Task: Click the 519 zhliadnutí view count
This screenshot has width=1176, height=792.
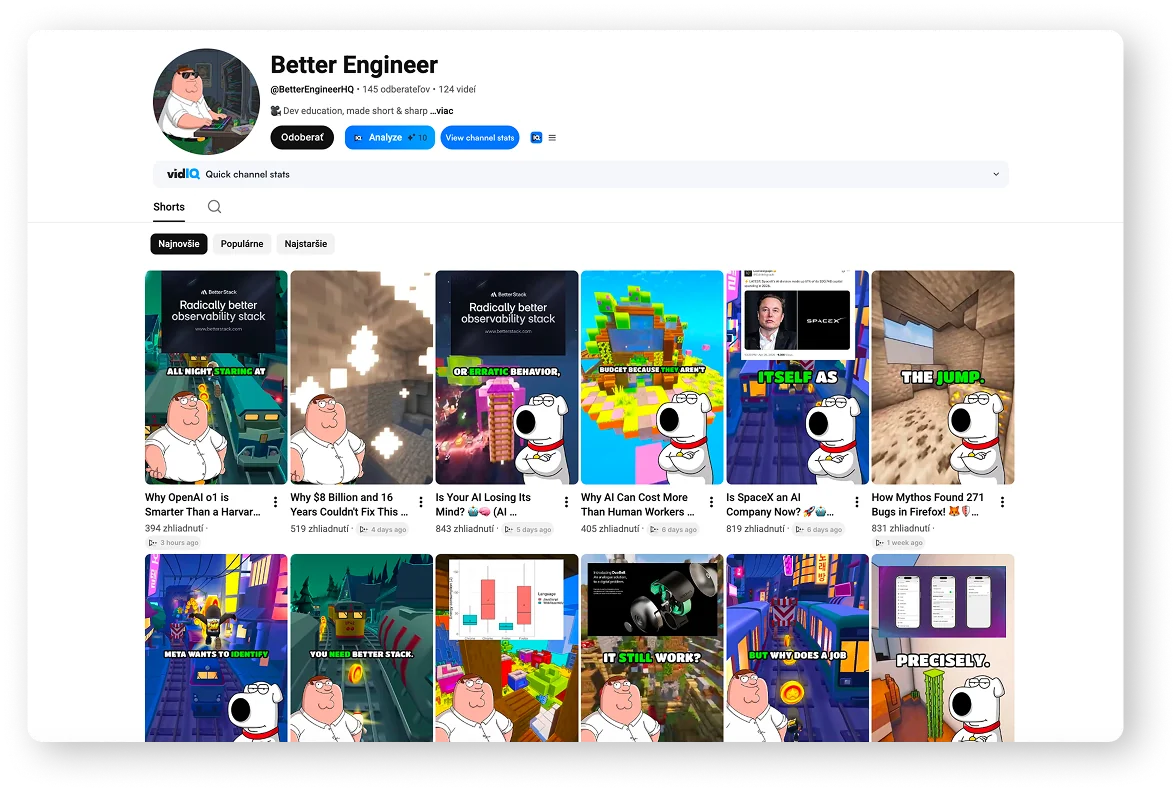Action: coord(320,529)
